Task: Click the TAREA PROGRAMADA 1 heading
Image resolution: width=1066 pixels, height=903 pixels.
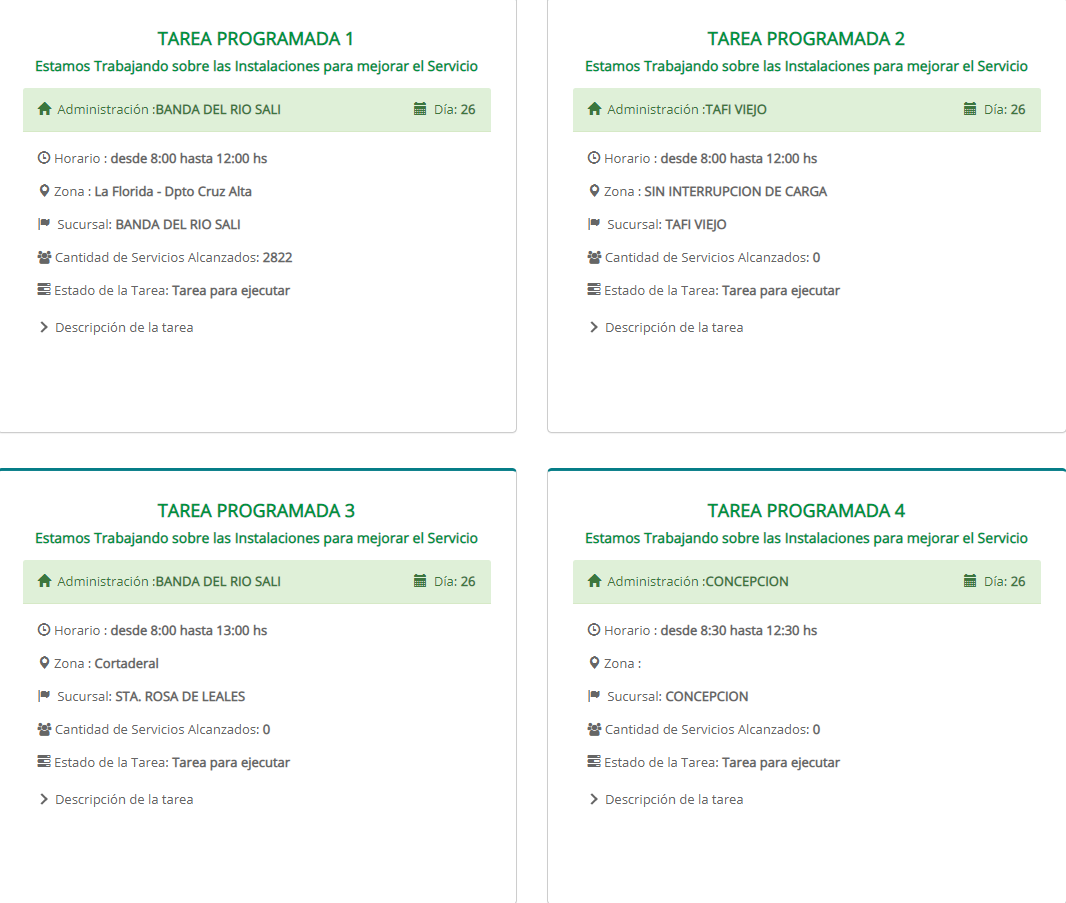Action: (x=256, y=39)
